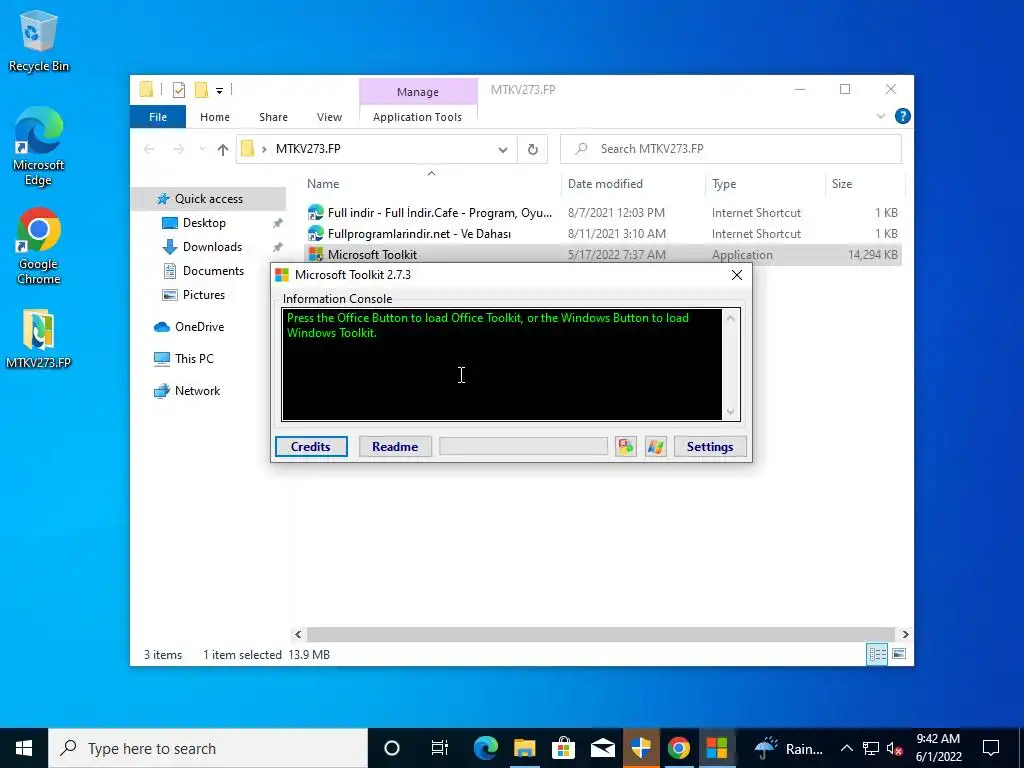Refresh the MTKV273.FP folder
Viewport: 1024px width, 768px height.
click(533, 150)
